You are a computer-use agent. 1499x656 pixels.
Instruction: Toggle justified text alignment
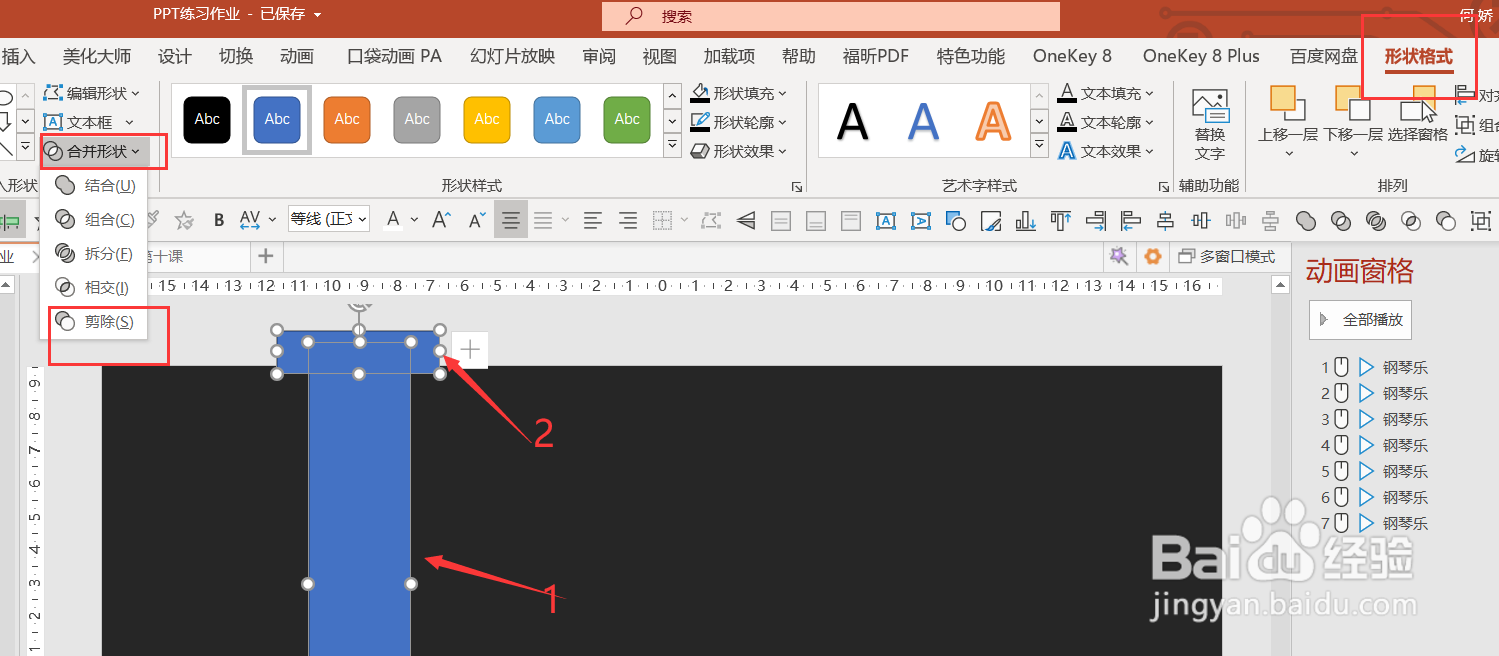543,220
